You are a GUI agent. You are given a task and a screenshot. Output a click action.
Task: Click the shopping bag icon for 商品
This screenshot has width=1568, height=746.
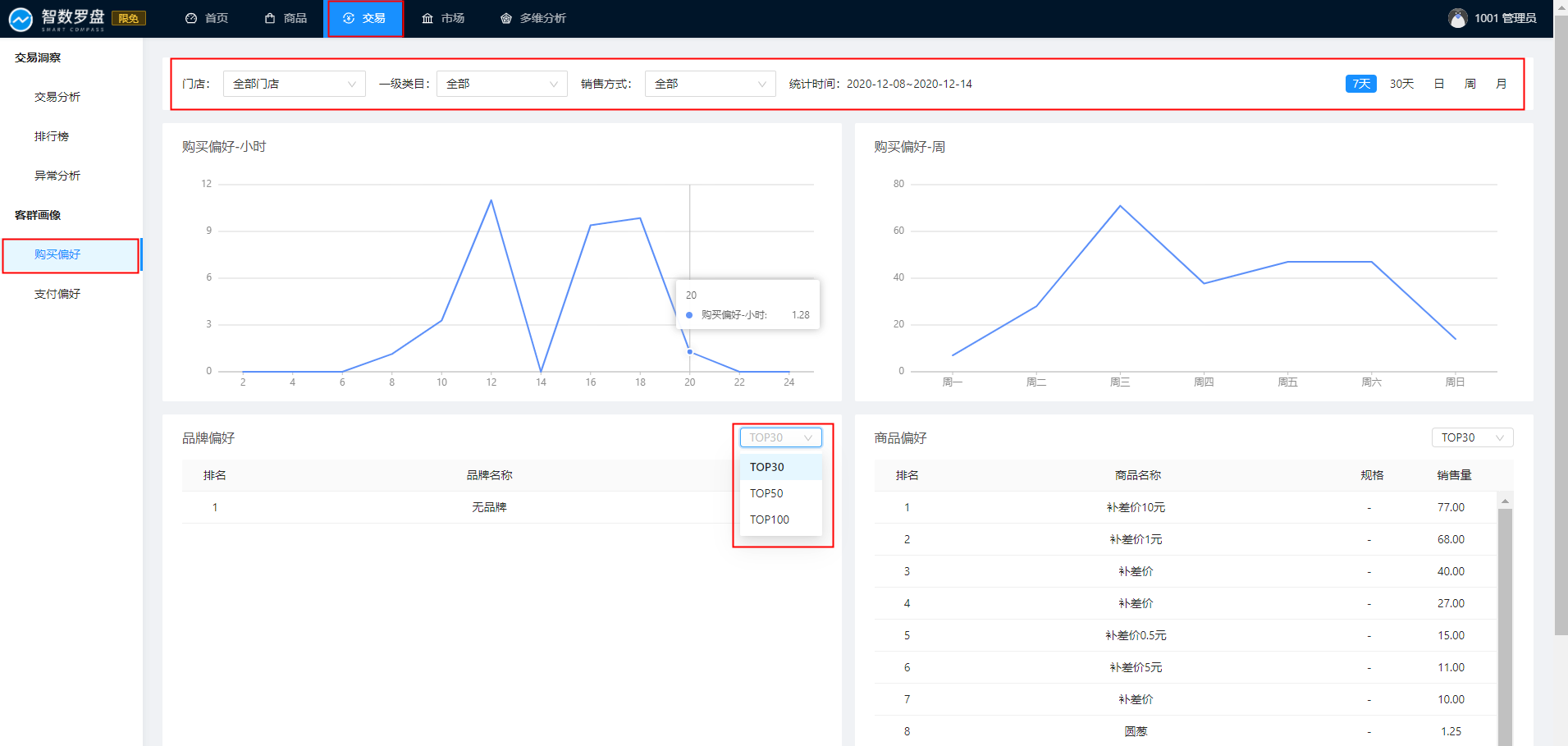point(270,18)
